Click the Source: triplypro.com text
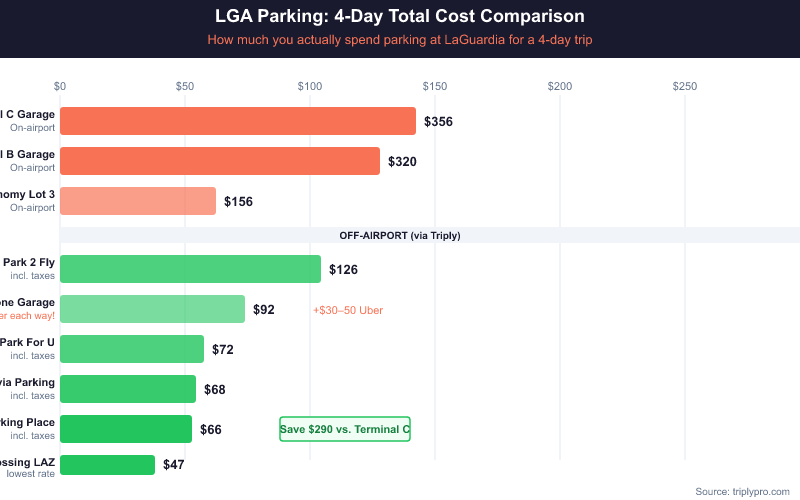800x500 pixels. [x=742, y=491]
